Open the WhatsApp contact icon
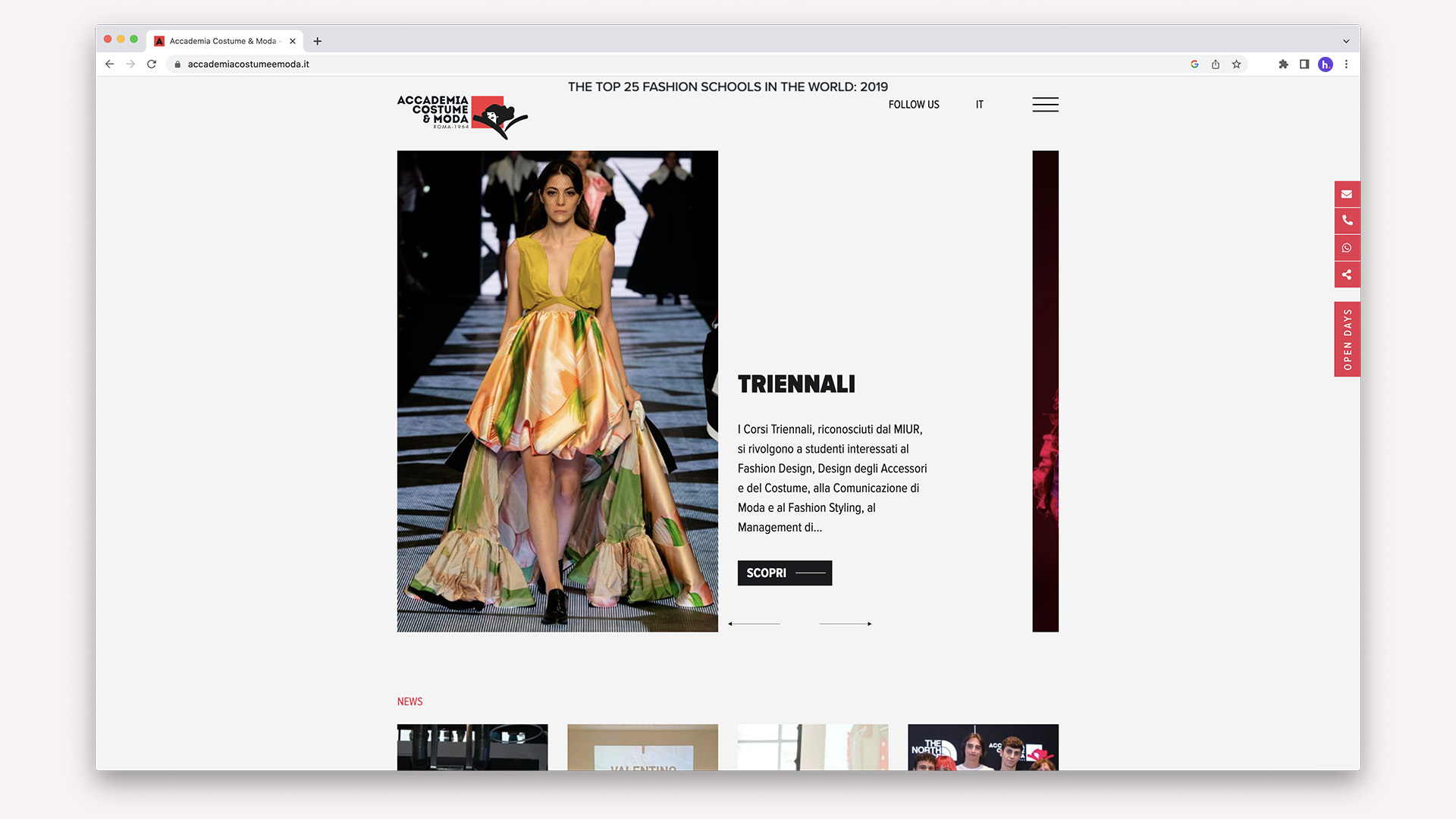The width and height of the screenshot is (1456, 819). point(1347,248)
